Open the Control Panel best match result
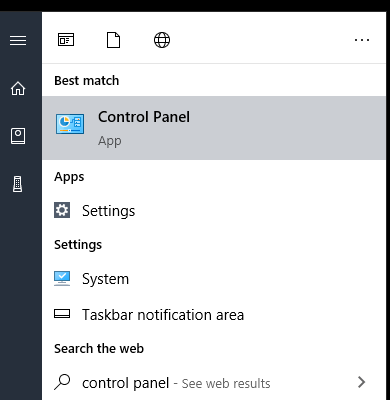 coord(214,128)
